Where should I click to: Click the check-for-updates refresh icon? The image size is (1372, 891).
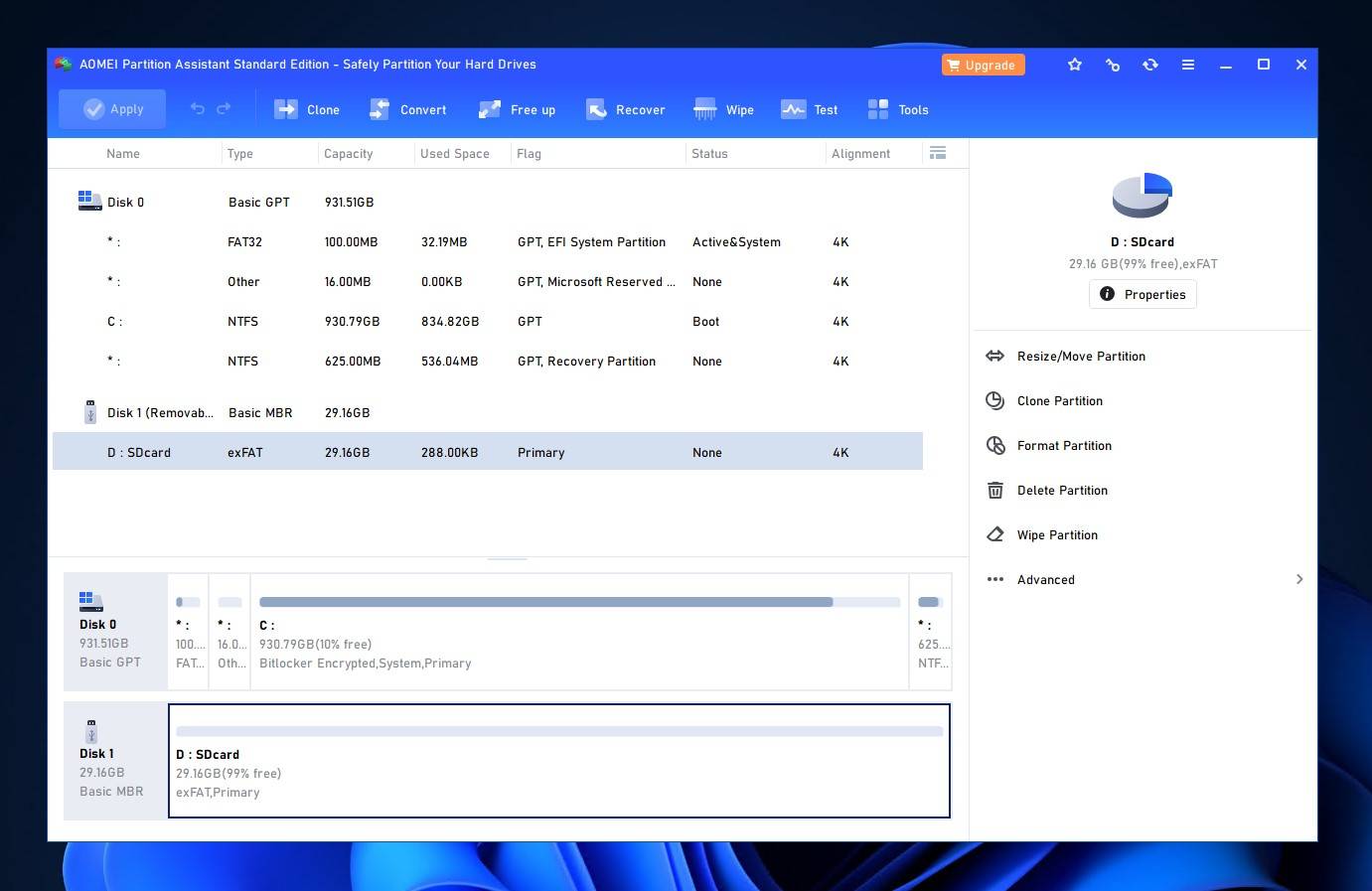pyautogui.click(x=1150, y=65)
